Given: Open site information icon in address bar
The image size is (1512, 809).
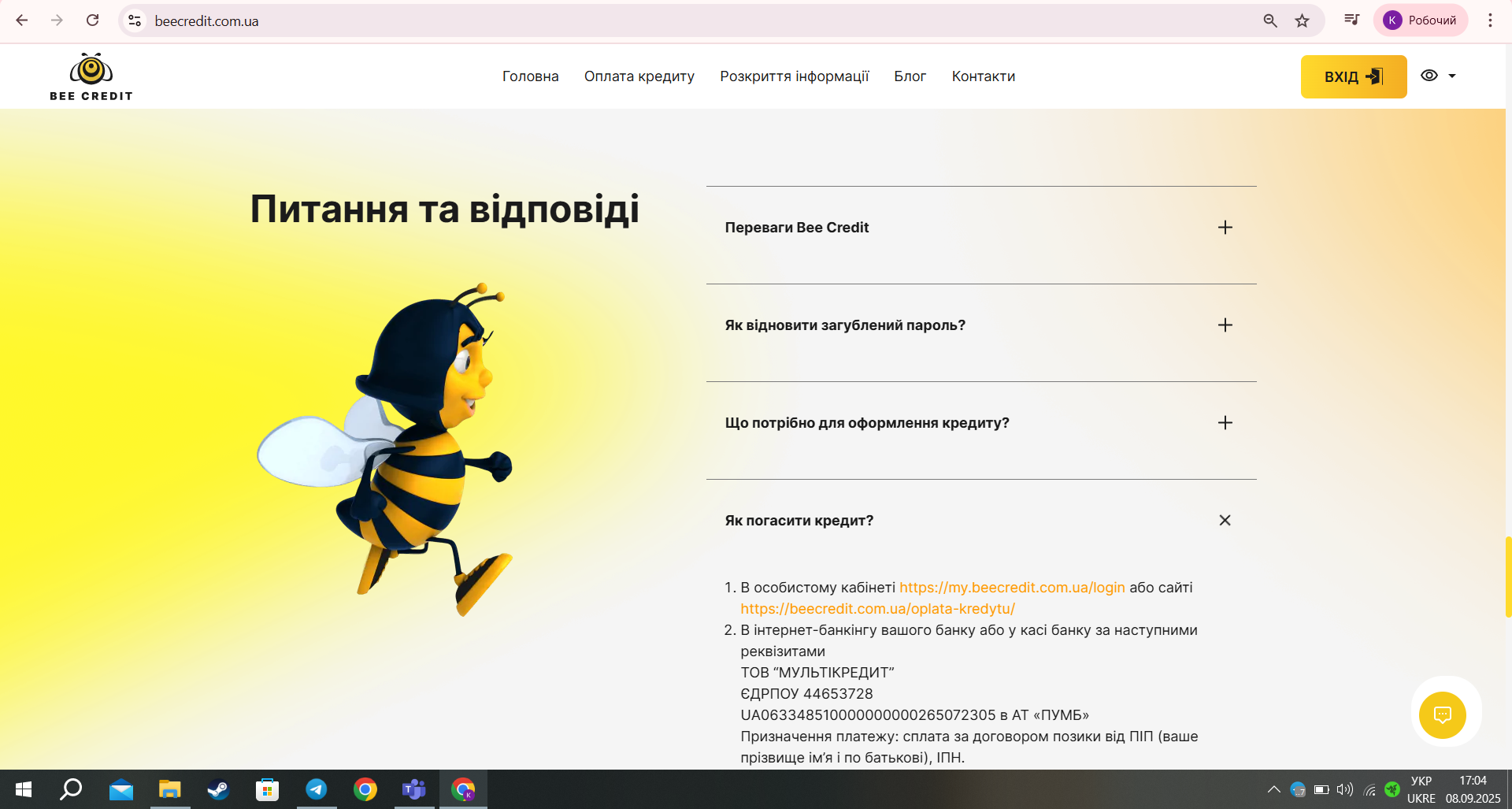Looking at the screenshot, I should (x=135, y=20).
